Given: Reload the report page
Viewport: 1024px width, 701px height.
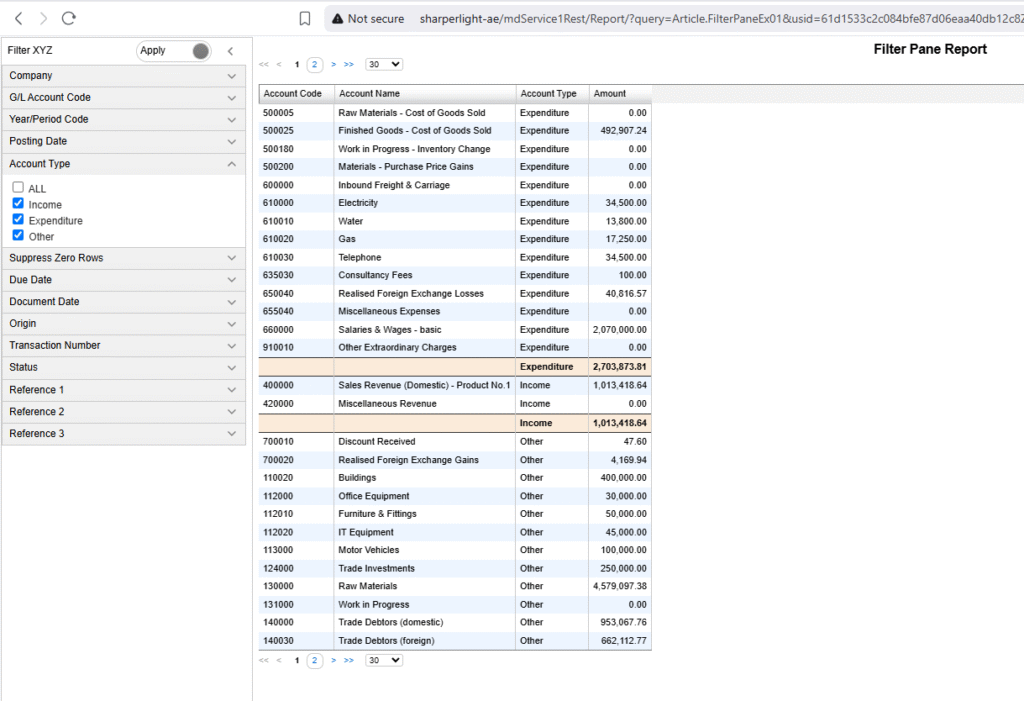Looking at the screenshot, I should coord(69,18).
